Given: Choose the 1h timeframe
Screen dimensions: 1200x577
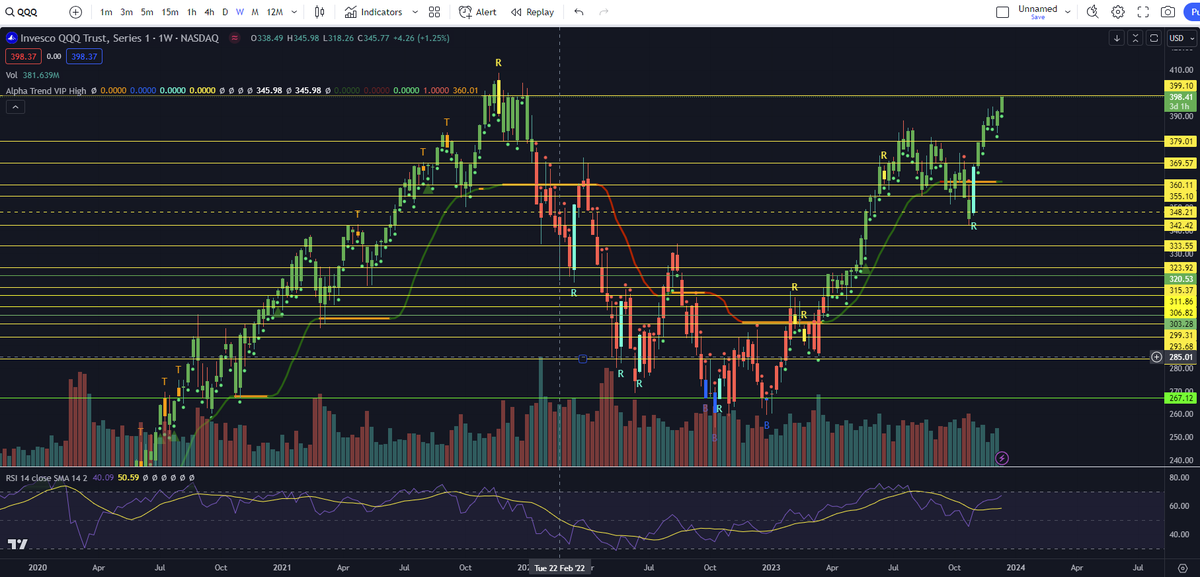Looking at the screenshot, I should (x=191, y=12).
